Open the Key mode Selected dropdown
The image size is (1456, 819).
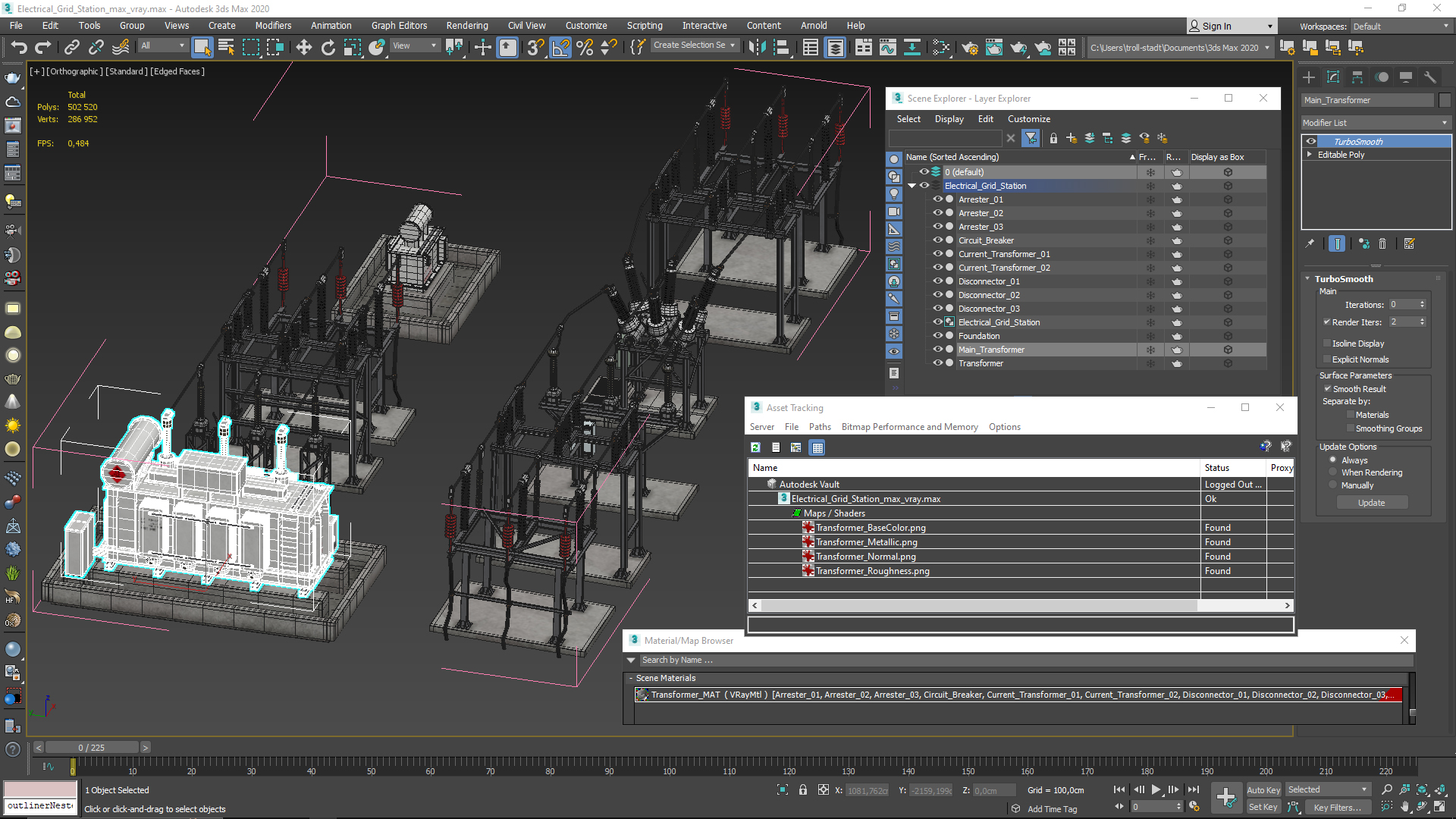[x=1328, y=789]
